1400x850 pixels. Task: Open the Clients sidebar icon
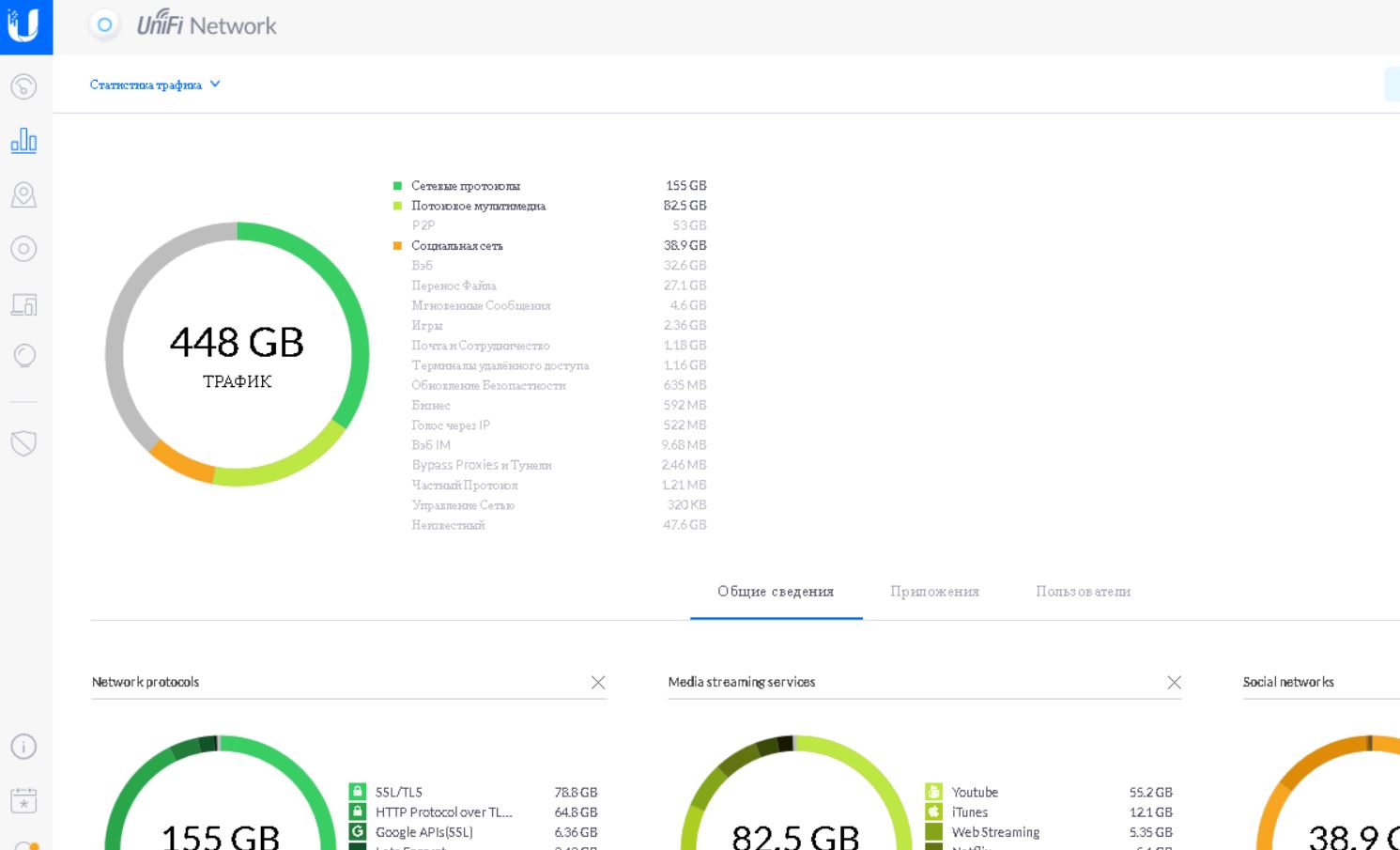(23, 304)
